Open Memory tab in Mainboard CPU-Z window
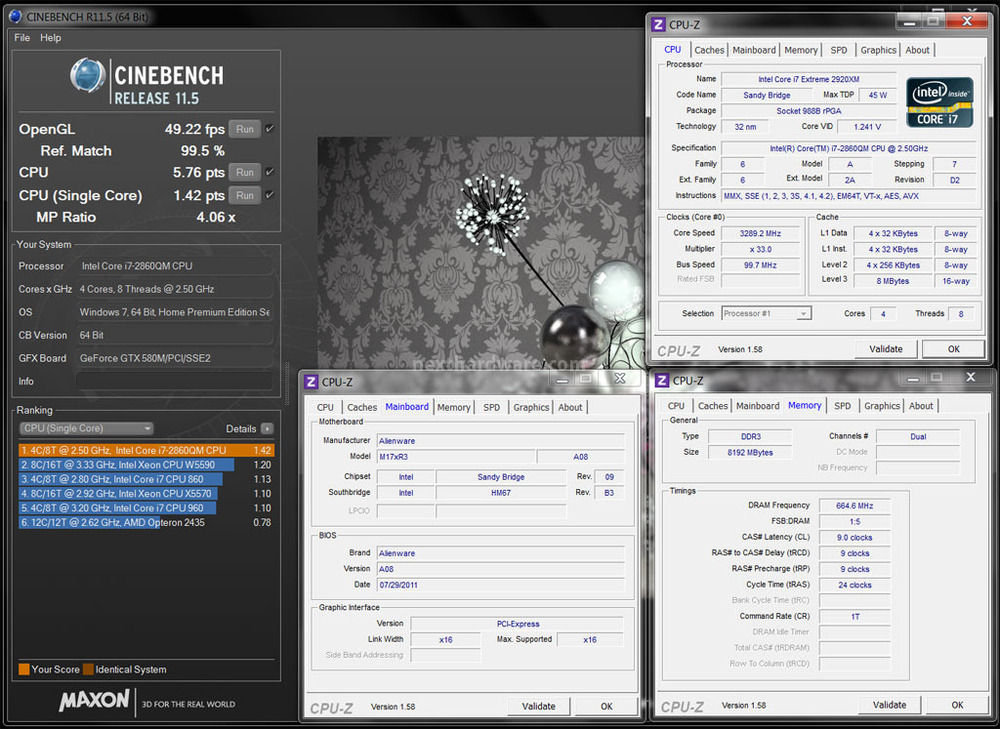This screenshot has width=1000, height=729. tap(453, 407)
